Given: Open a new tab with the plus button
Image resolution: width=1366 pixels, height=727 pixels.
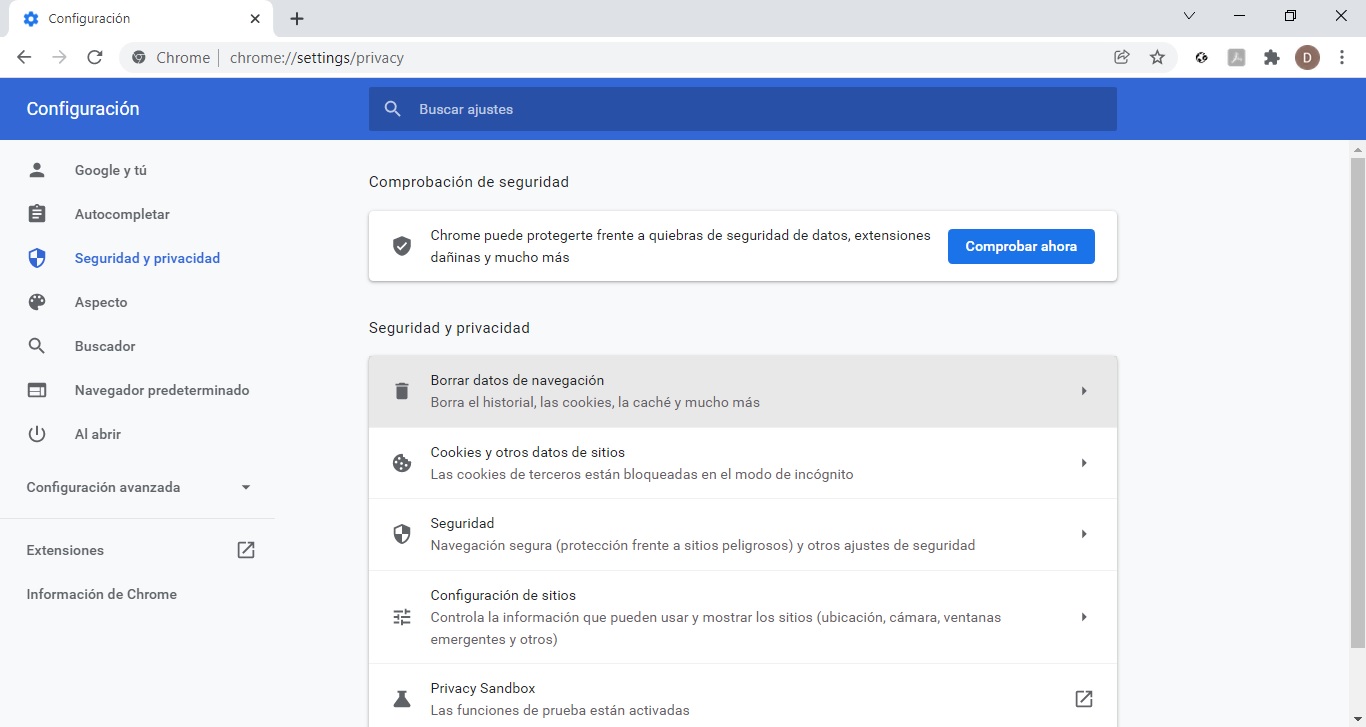Looking at the screenshot, I should point(297,19).
